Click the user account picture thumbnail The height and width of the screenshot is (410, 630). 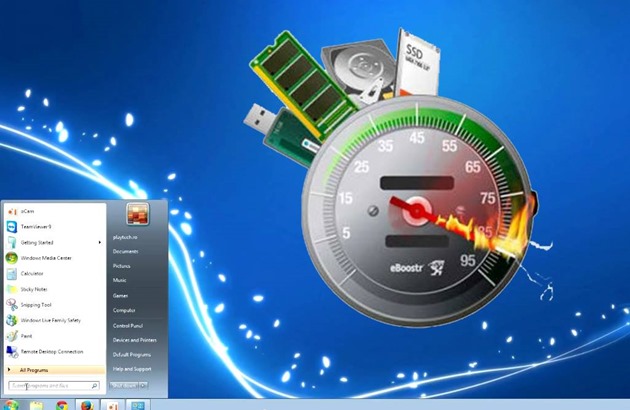(x=138, y=213)
